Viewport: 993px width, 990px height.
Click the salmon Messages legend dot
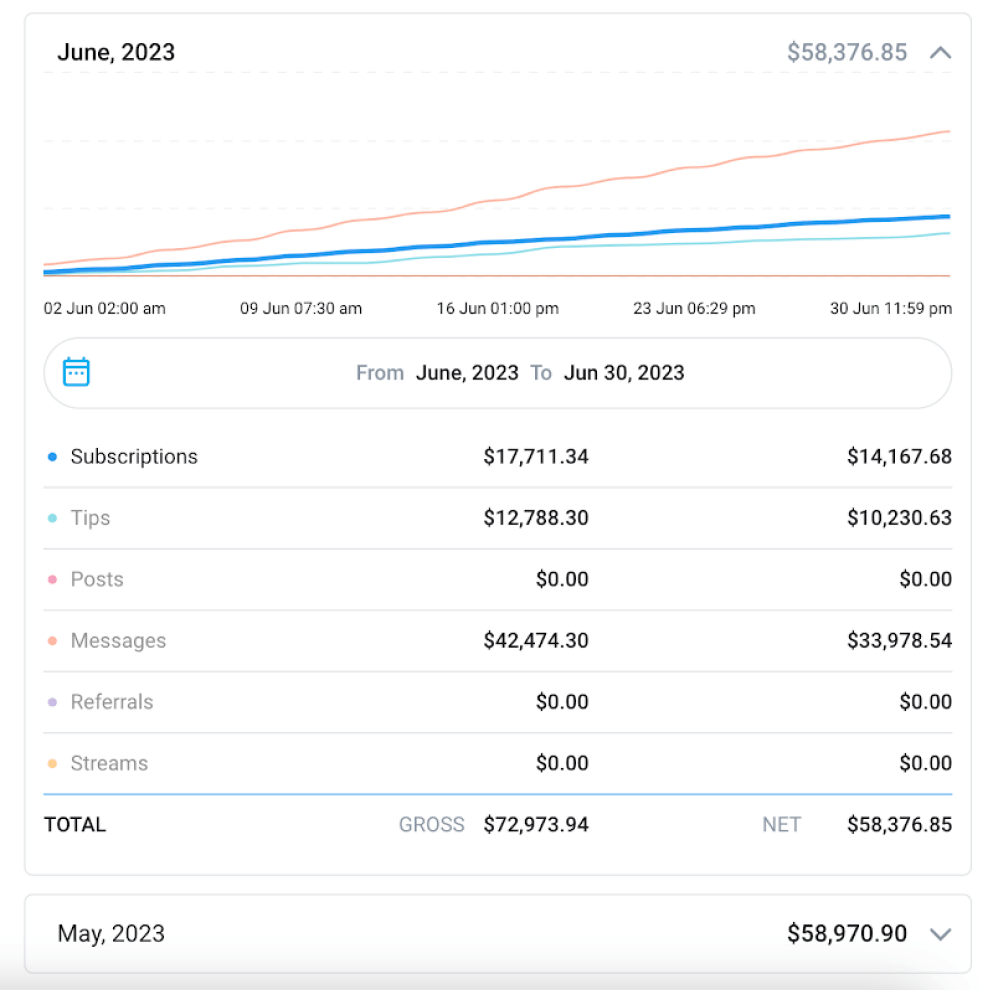pos(53,641)
